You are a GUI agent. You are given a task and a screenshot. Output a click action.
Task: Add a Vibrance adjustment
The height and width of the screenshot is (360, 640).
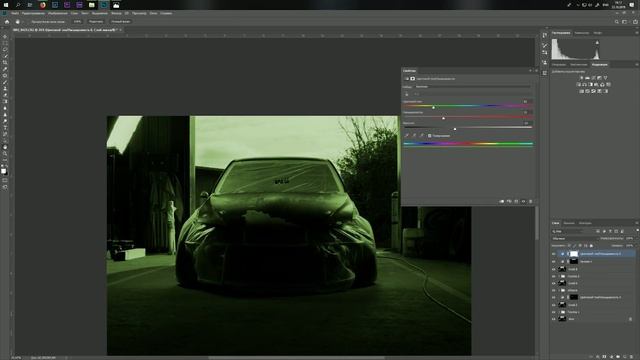click(605, 78)
